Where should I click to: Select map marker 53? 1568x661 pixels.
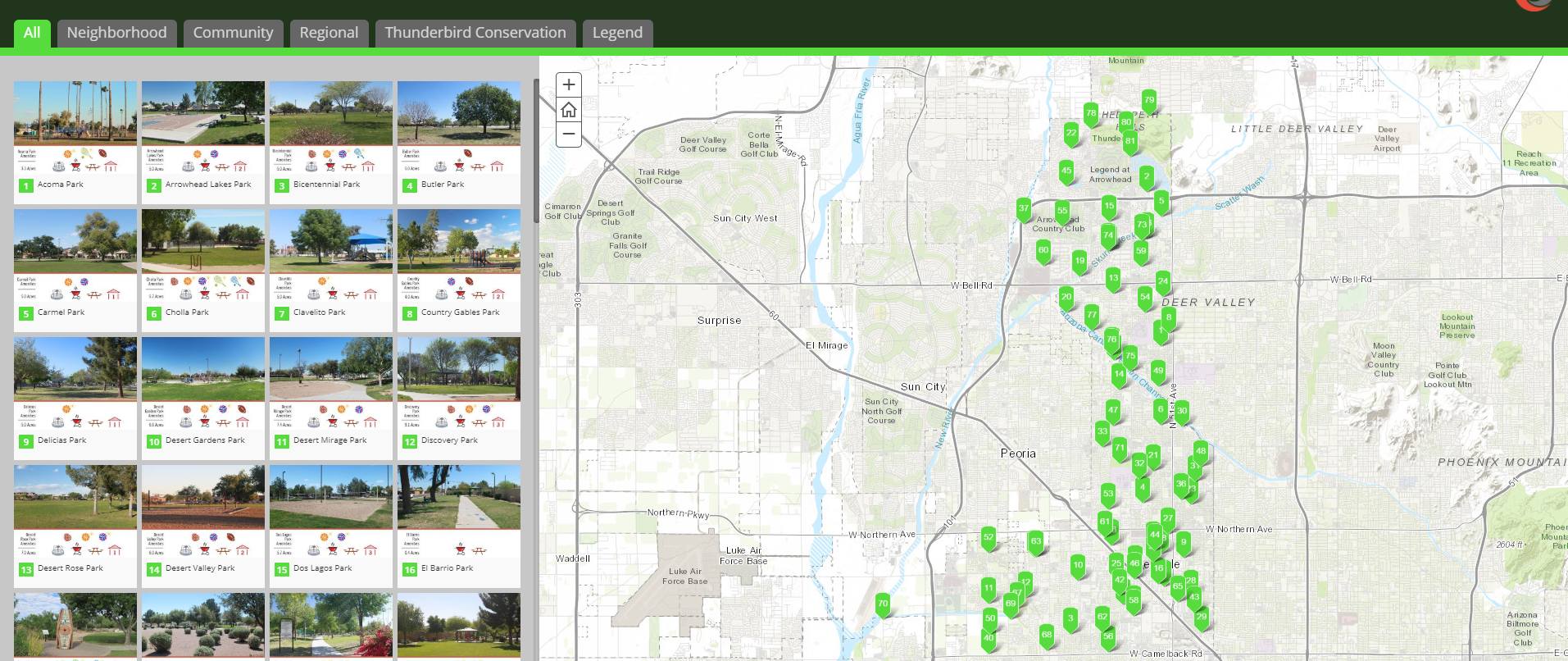(1108, 495)
